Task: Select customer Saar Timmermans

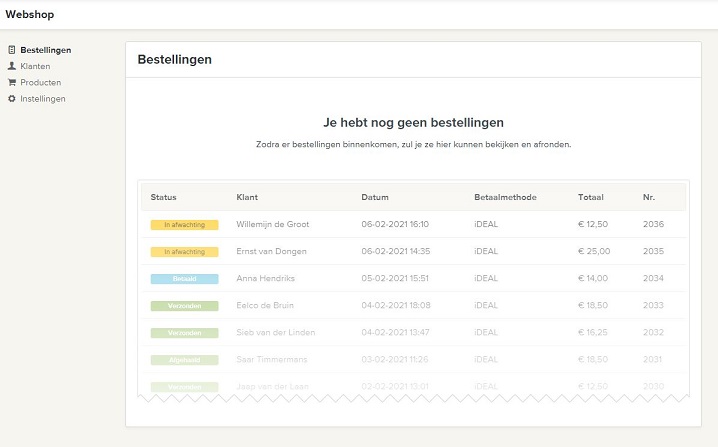Action: coord(272,359)
